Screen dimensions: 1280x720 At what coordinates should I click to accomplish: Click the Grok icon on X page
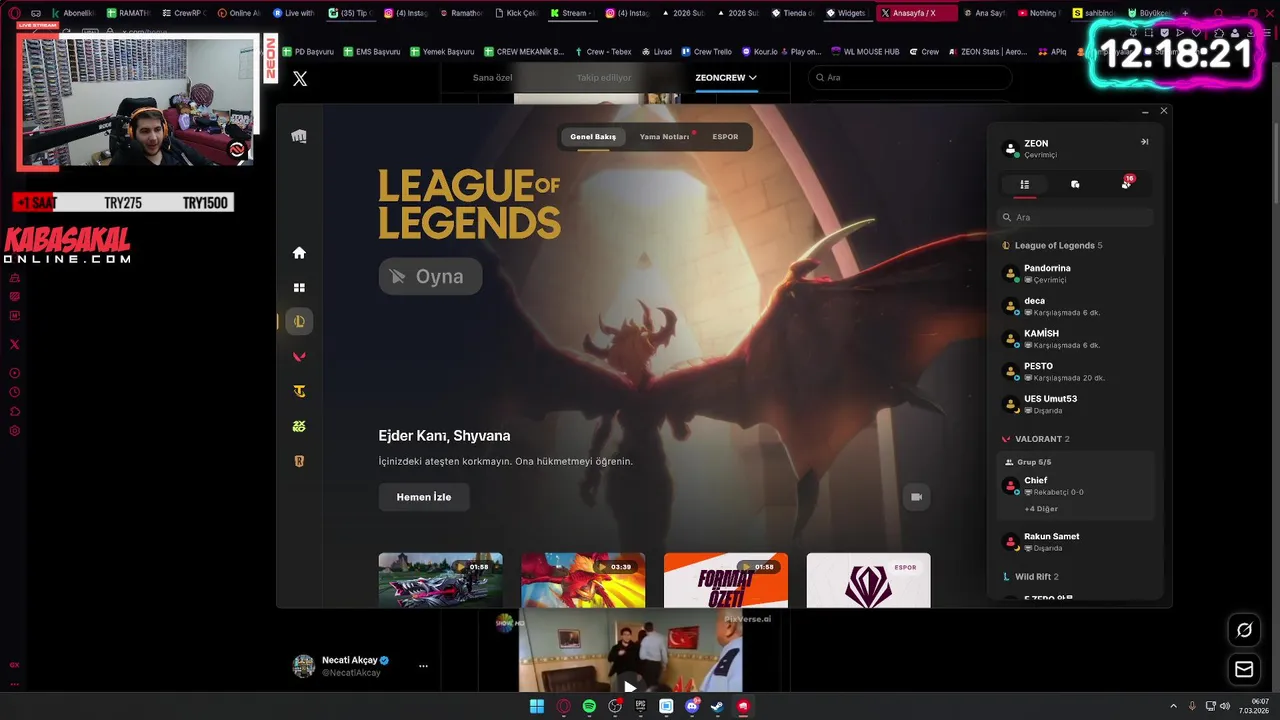pos(1244,630)
